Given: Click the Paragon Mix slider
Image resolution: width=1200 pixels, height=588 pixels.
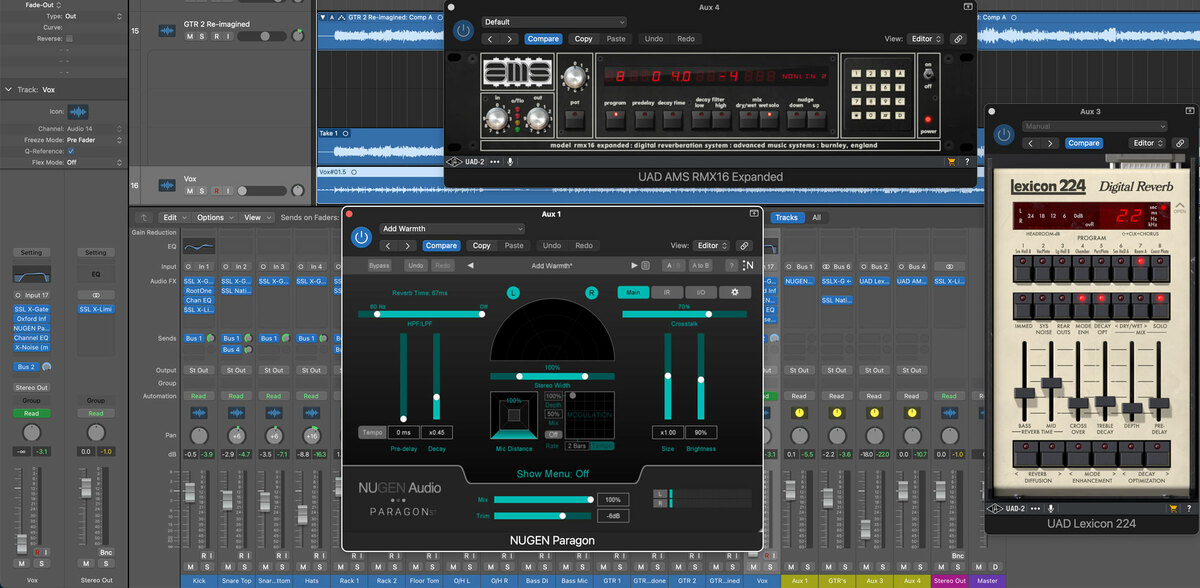Looking at the screenshot, I should 540,499.
